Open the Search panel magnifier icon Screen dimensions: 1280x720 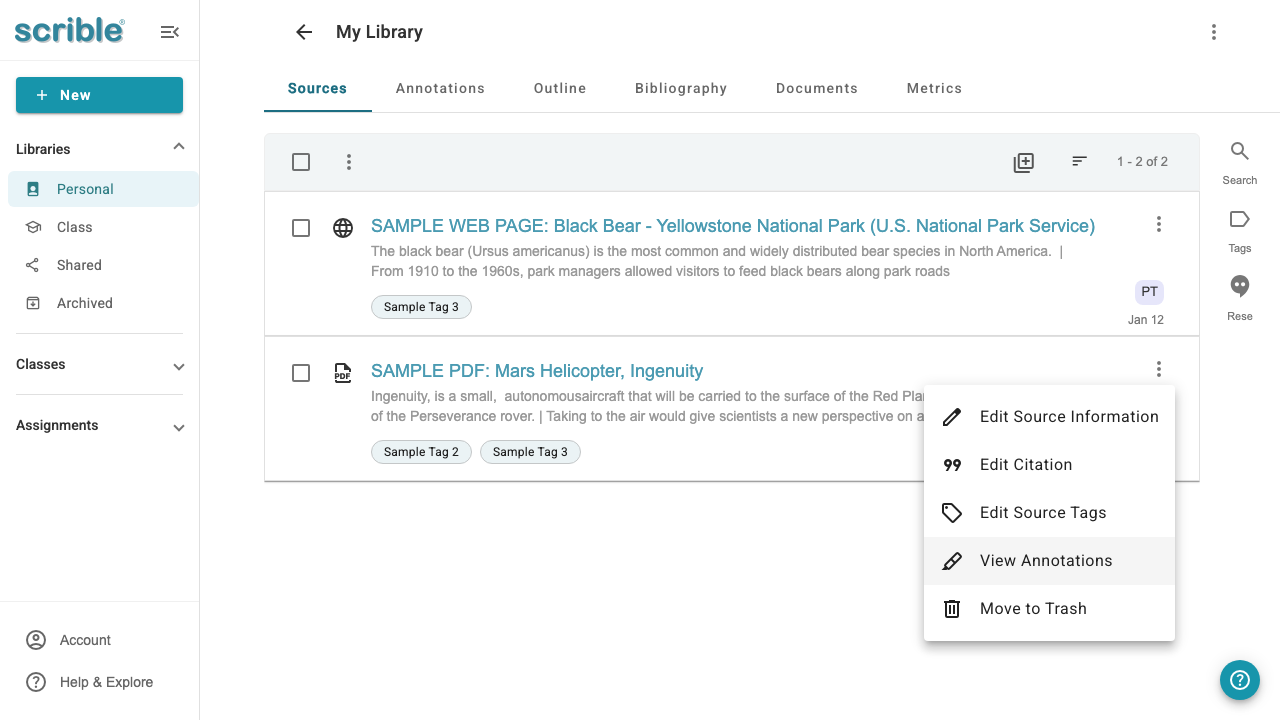pos(1240,151)
